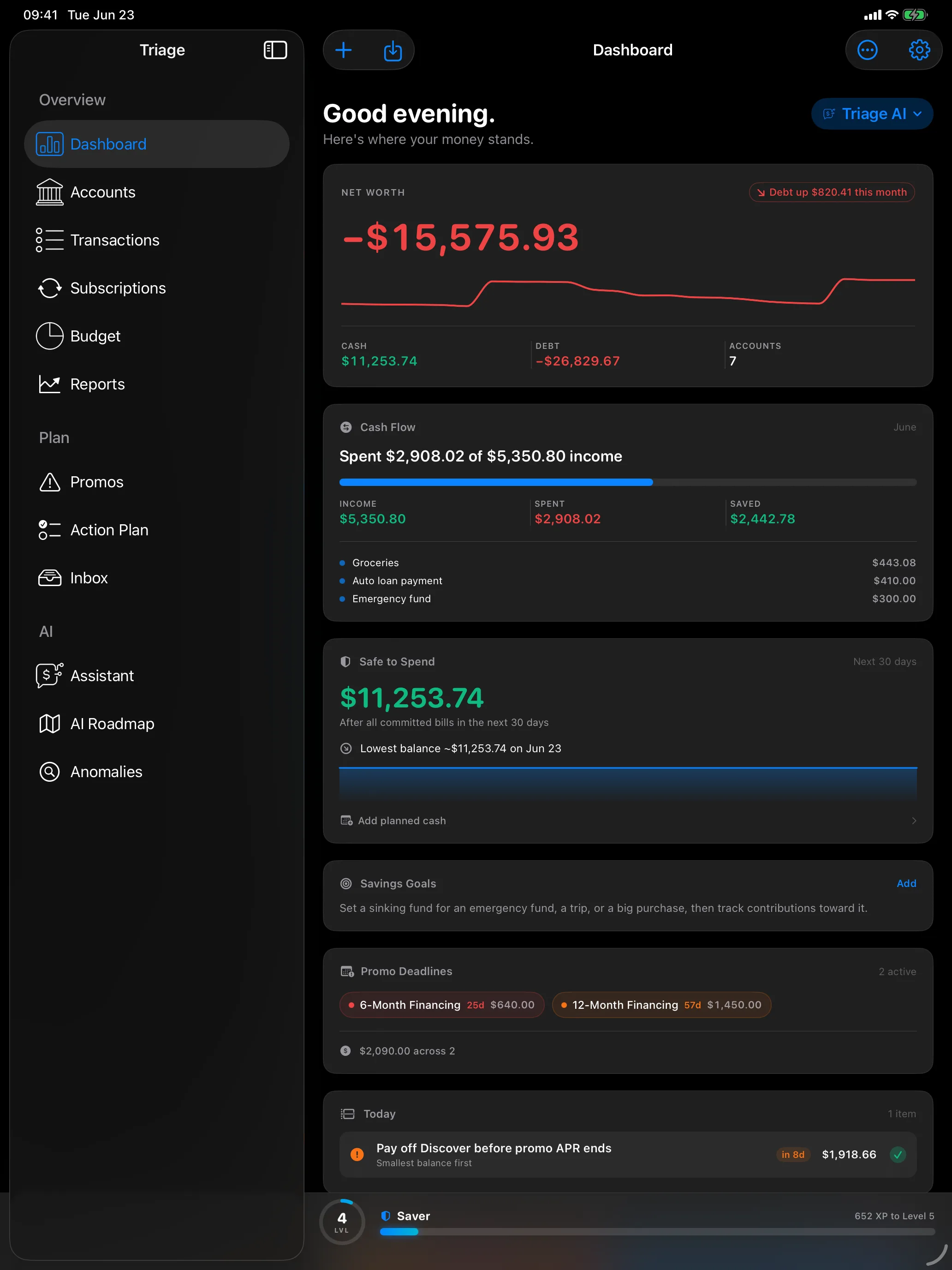The width and height of the screenshot is (952, 1270).
Task: Open Pay off Discover before promo APR ends
Action: click(x=628, y=1154)
